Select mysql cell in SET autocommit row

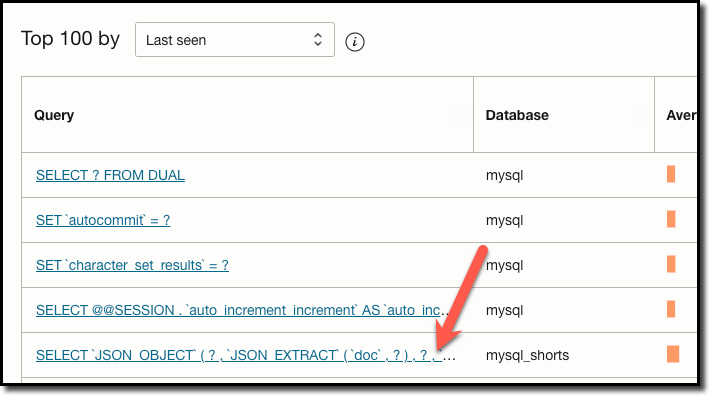[504, 220]
